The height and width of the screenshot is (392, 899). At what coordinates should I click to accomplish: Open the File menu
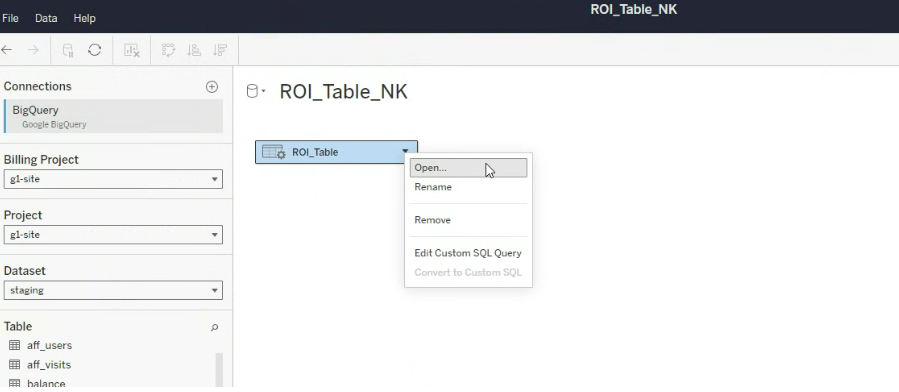tap(10, 18)
